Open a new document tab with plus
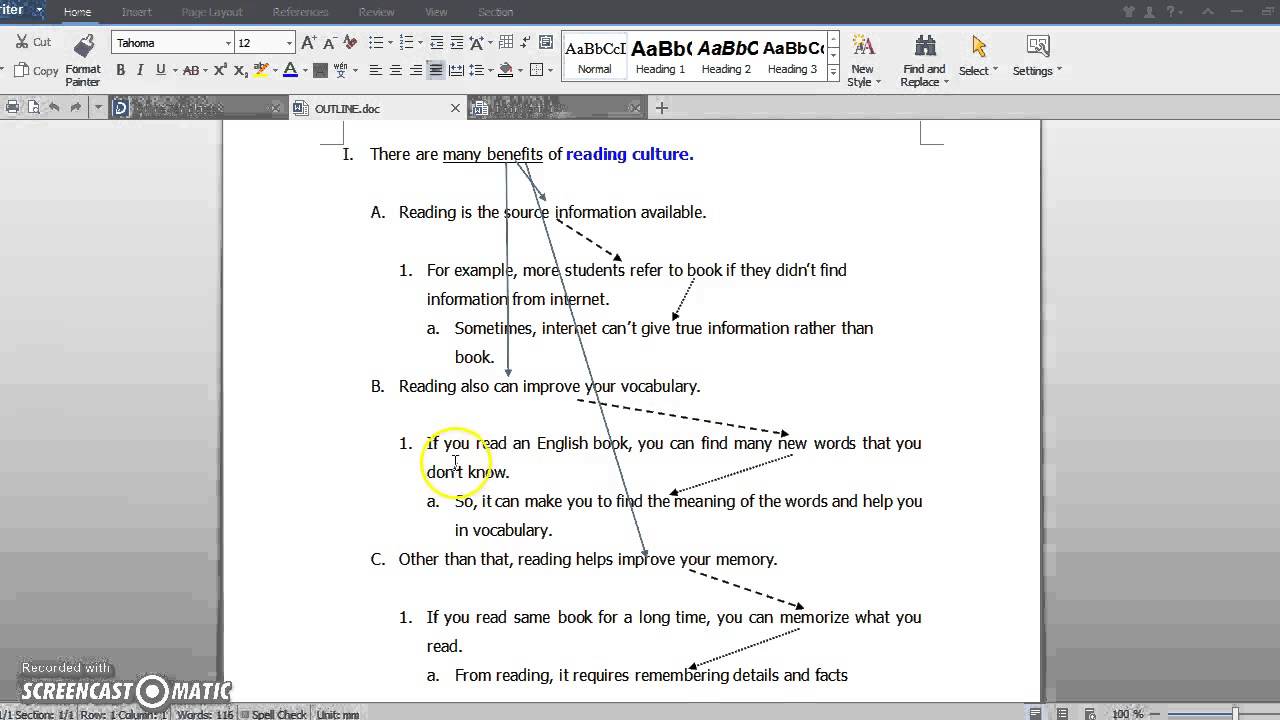 click(x=661, y=107)
